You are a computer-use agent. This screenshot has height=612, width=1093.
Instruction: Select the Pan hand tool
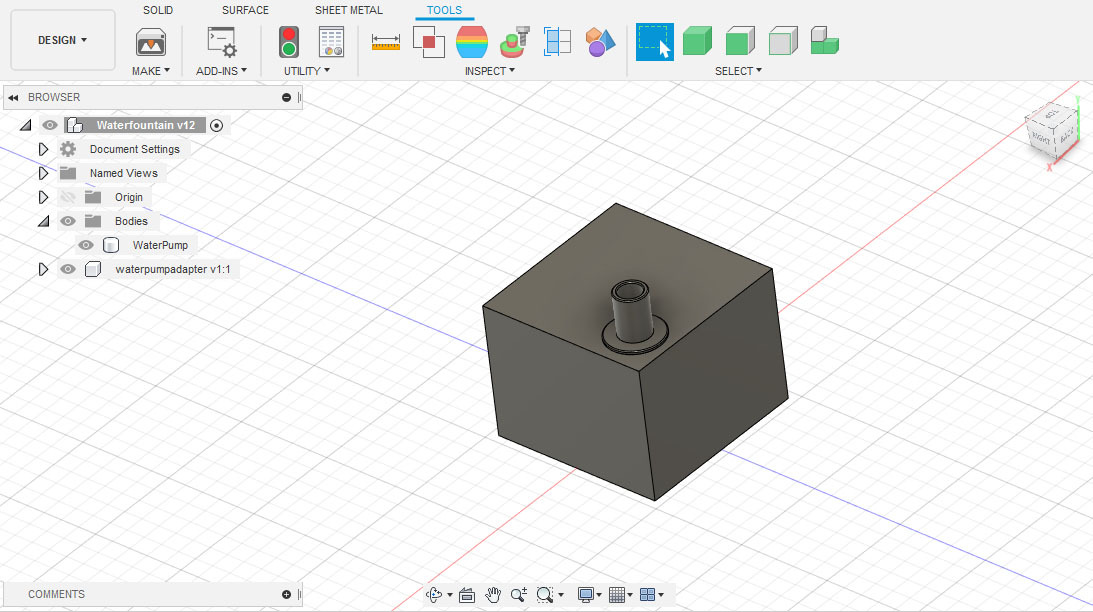pos(493,595)
